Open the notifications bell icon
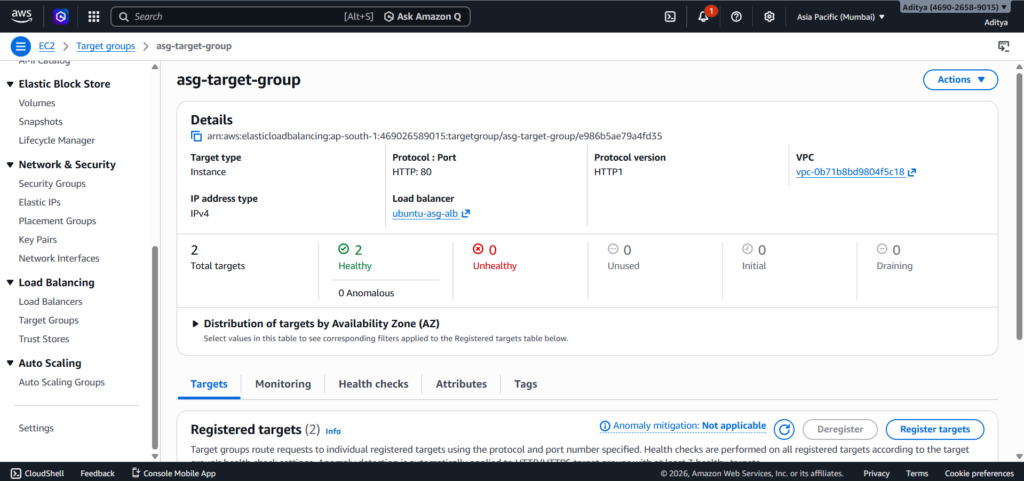 click(x=704, y=17)
